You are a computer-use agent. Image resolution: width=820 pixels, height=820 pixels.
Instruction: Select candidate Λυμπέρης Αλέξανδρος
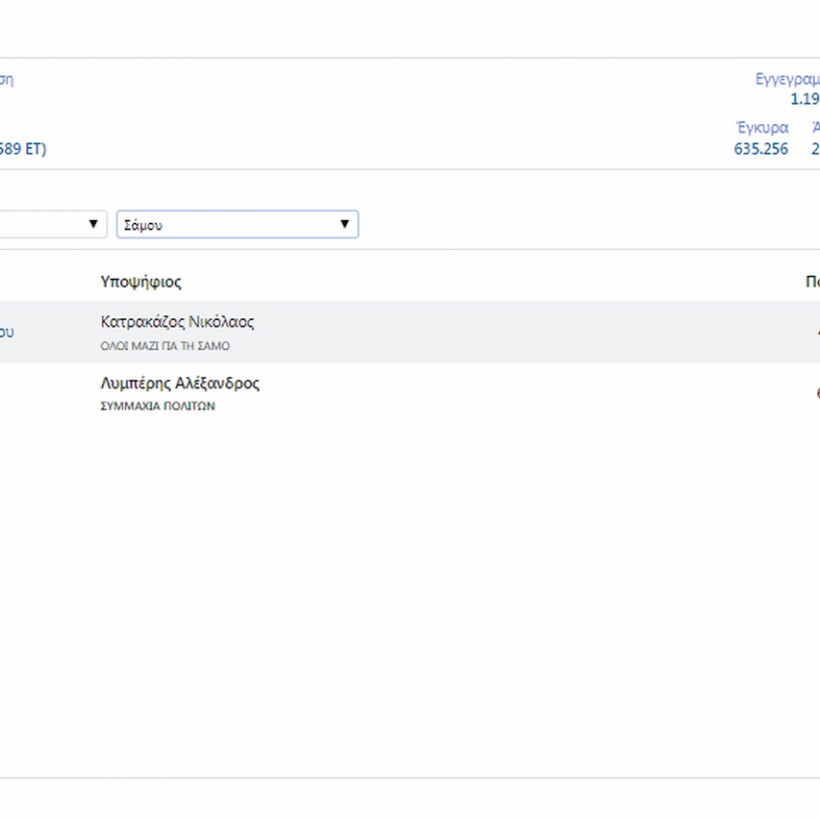pyautogui.click(x=180, y=383)
